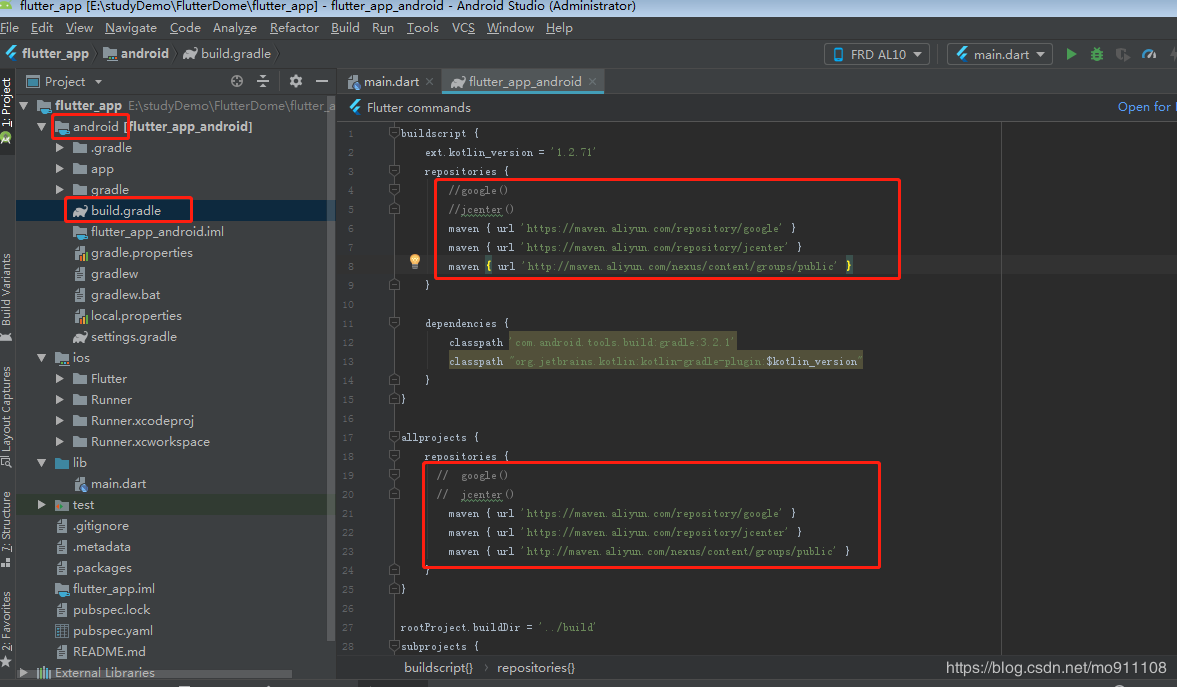This screenshot has height=687, width=1177.
Task: Toggle fold marker beside buildscript line
Action: click(395, 133)
